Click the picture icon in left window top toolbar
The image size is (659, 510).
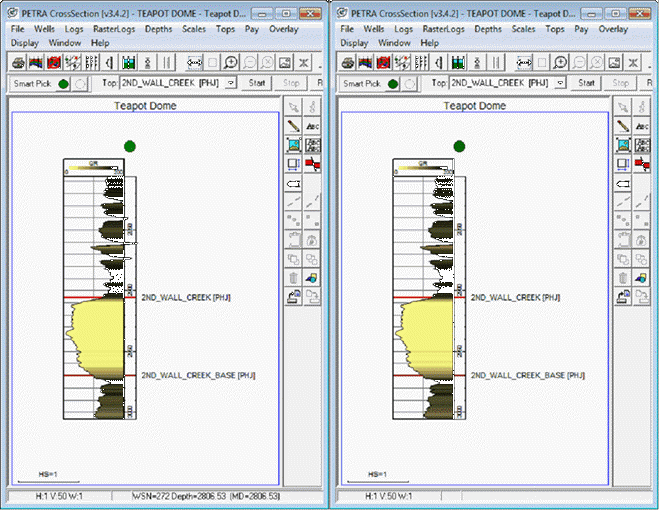(x=285, y=63)
